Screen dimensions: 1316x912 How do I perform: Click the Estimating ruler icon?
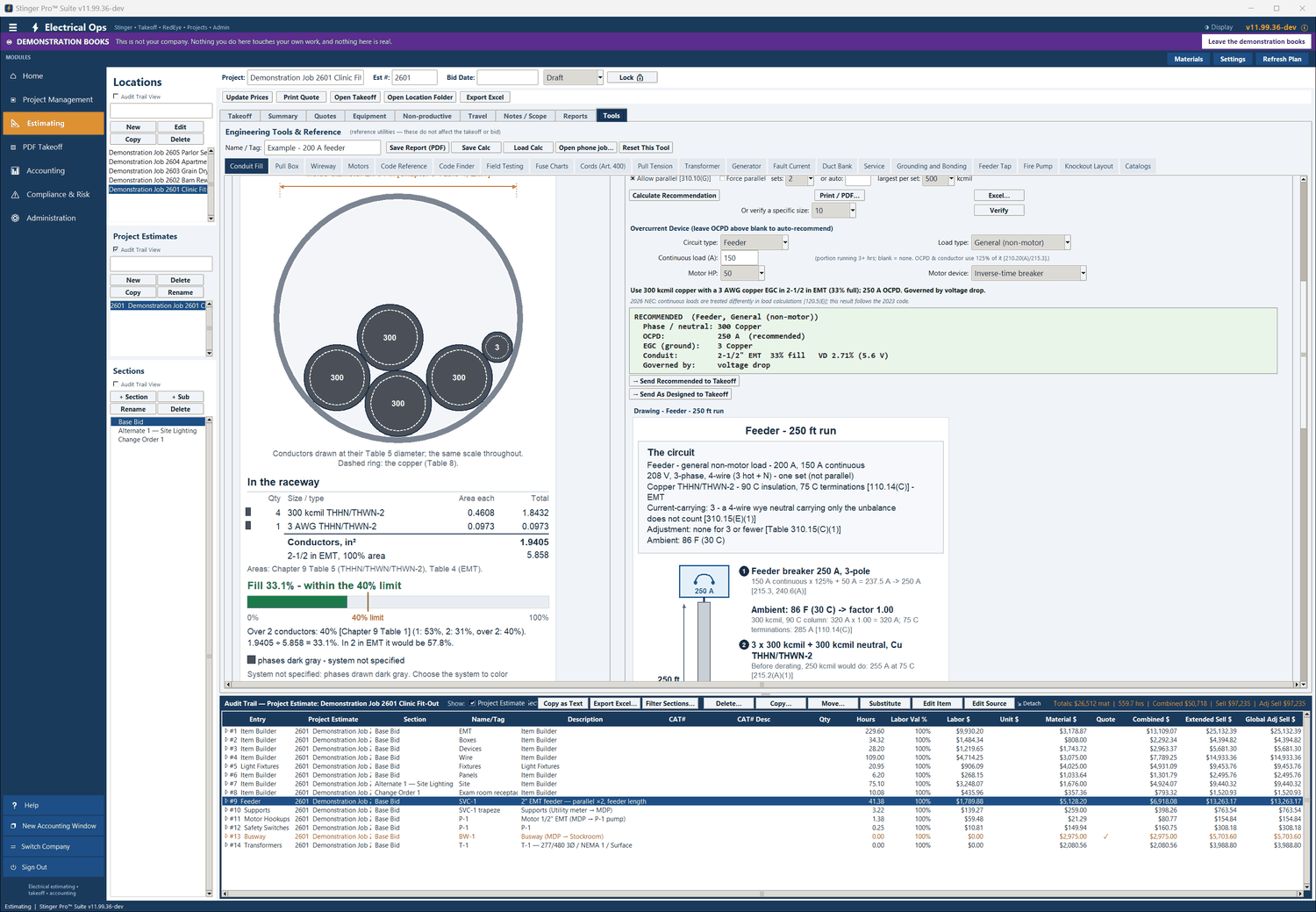[15, 124]
